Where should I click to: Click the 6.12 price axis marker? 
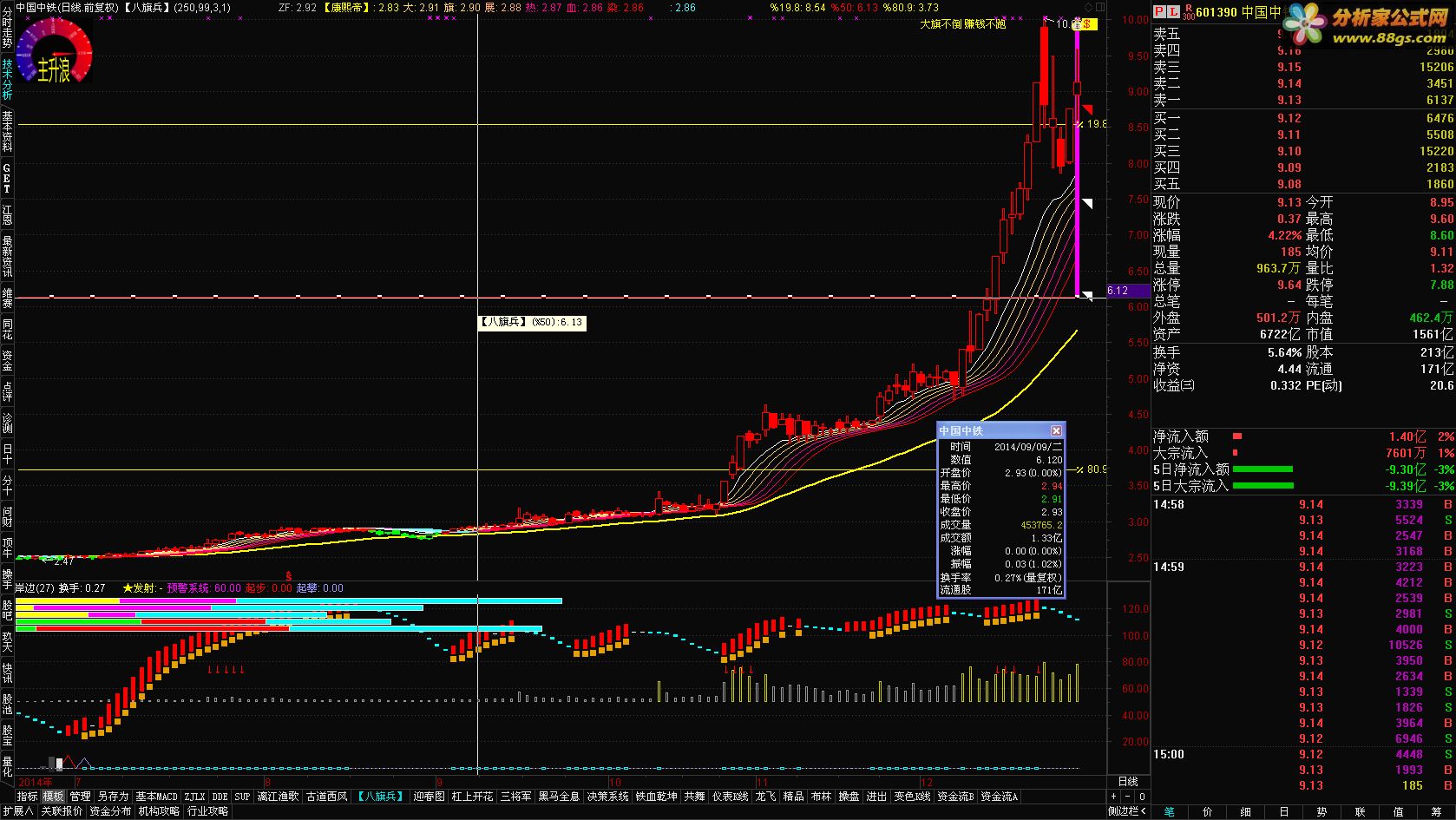(1128, 292)
